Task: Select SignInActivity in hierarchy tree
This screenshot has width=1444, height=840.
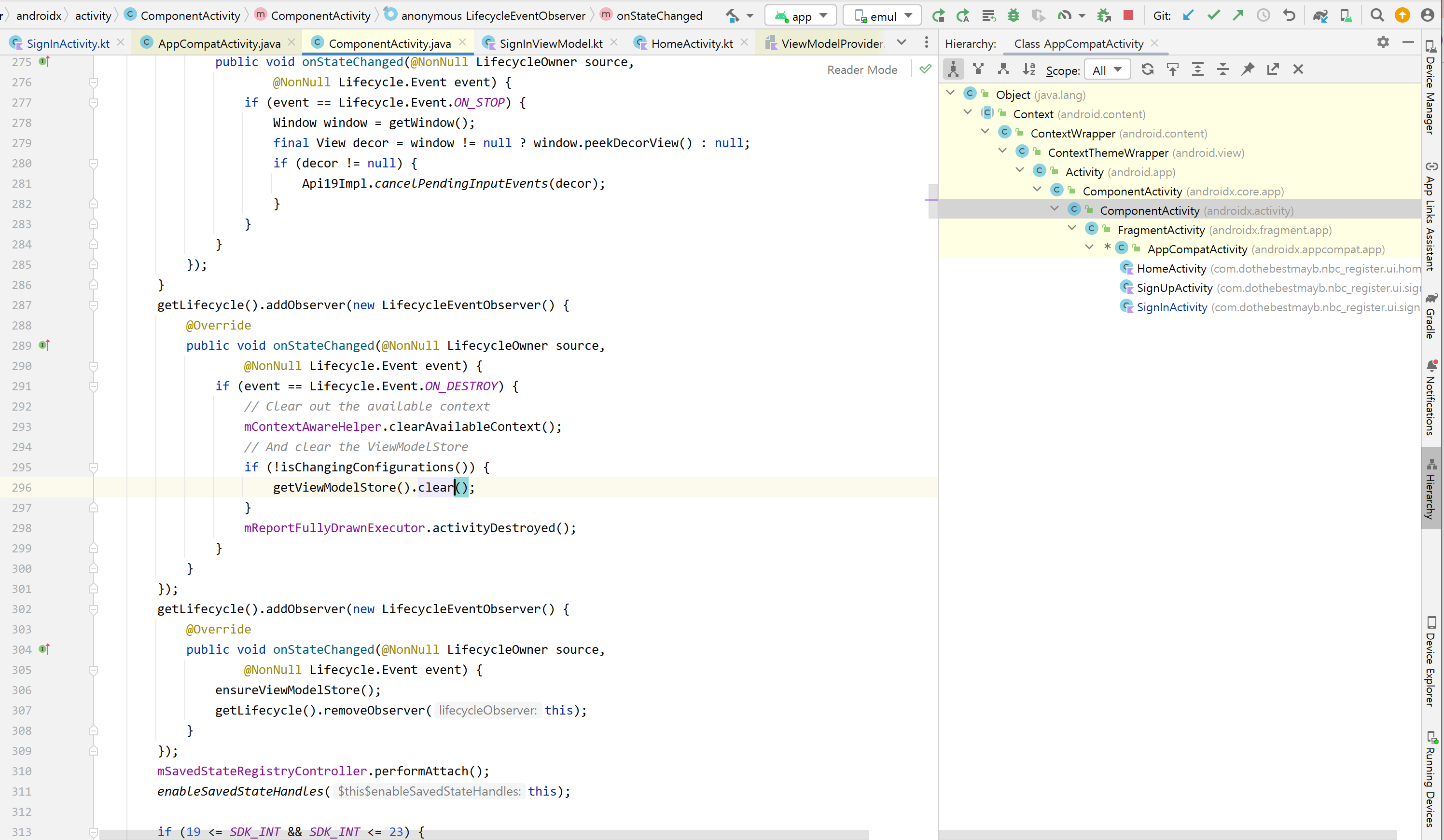Action: 1172,307
